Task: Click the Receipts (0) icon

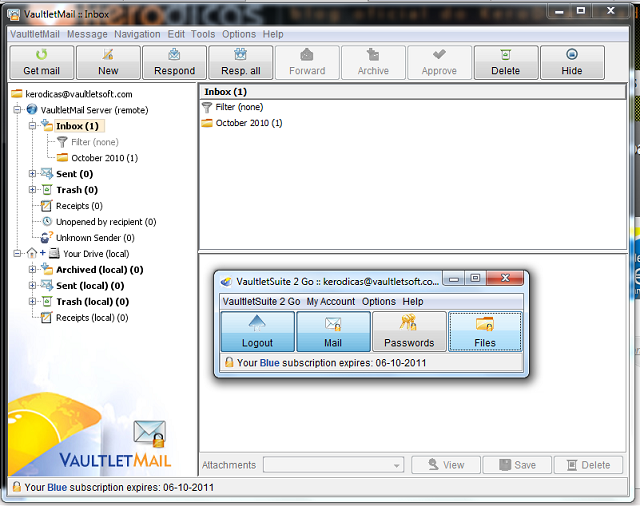Action: tap(47, 206)
